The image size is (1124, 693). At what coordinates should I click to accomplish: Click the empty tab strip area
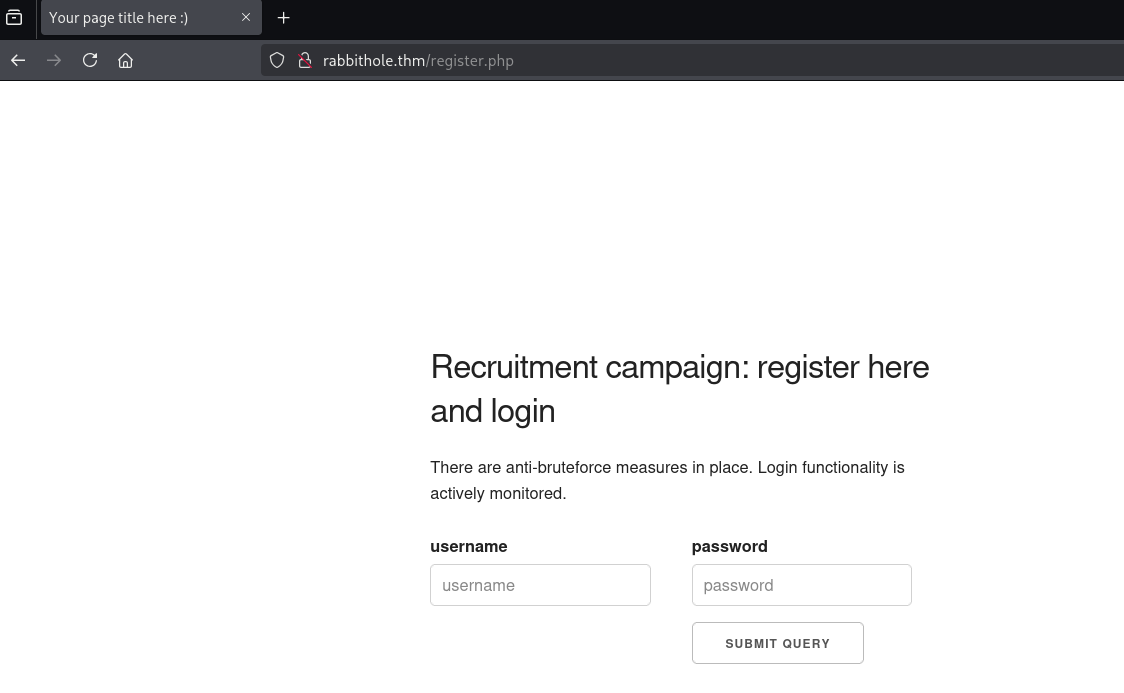(x=700, y=18)
